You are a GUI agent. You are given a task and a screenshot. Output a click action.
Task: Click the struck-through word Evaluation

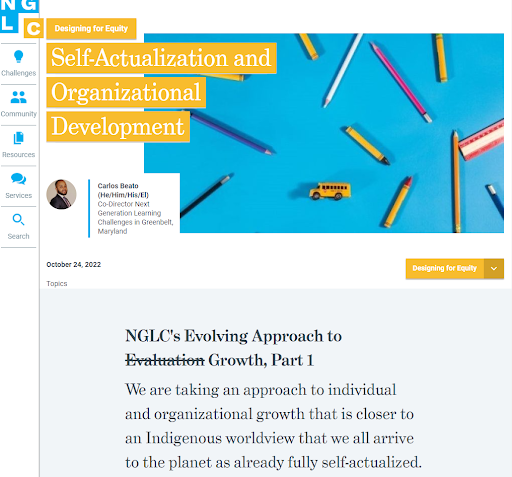(165, 360)
